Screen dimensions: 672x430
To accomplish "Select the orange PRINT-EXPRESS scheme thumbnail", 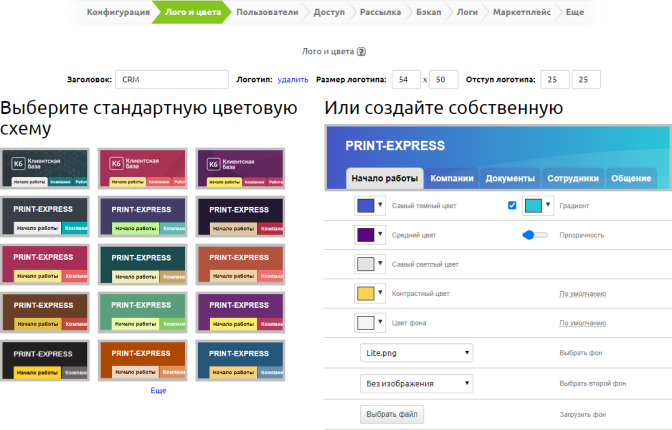I will (x=142, y=359).
